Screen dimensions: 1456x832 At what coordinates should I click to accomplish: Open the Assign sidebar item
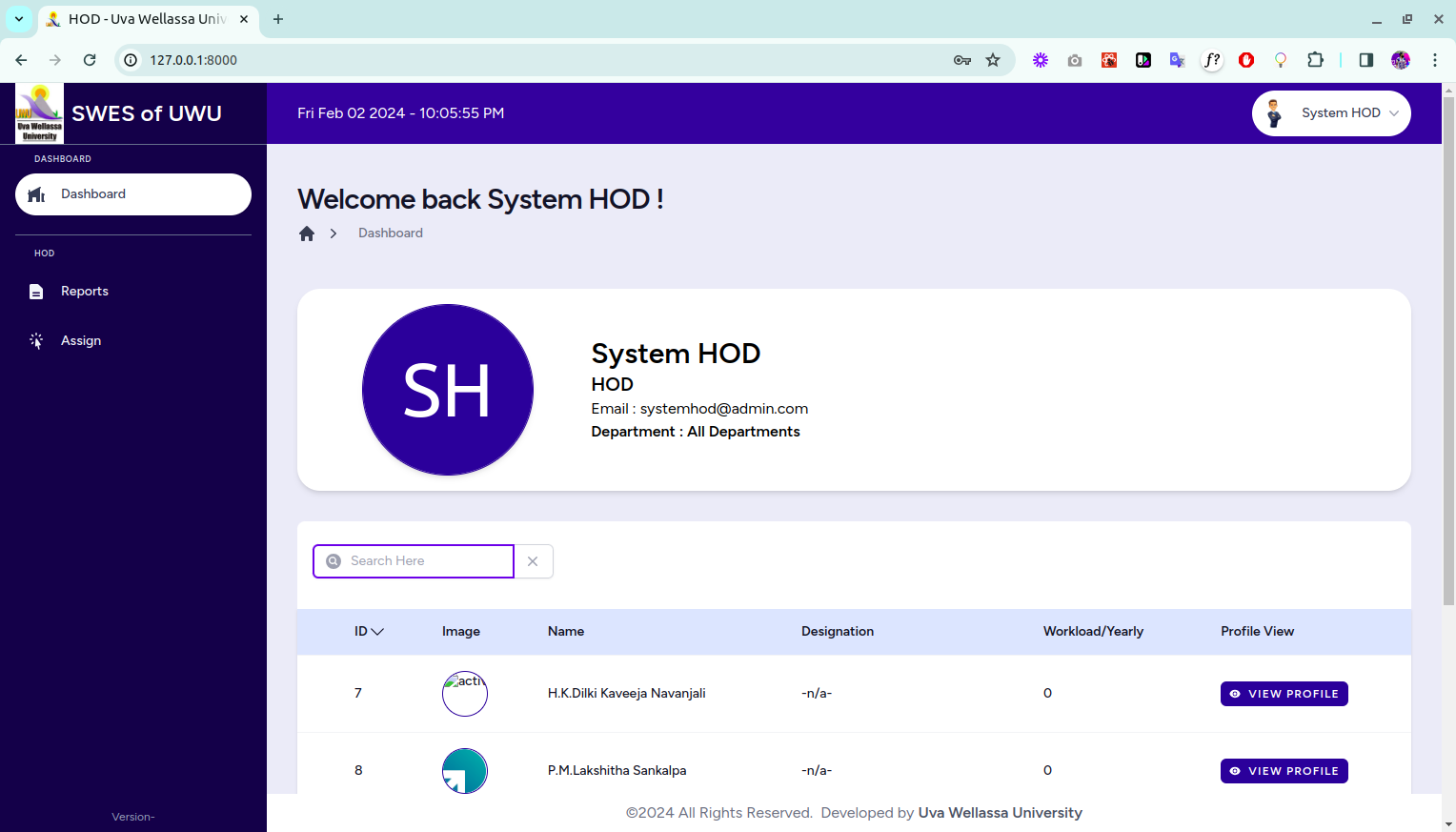coord(80,341)
